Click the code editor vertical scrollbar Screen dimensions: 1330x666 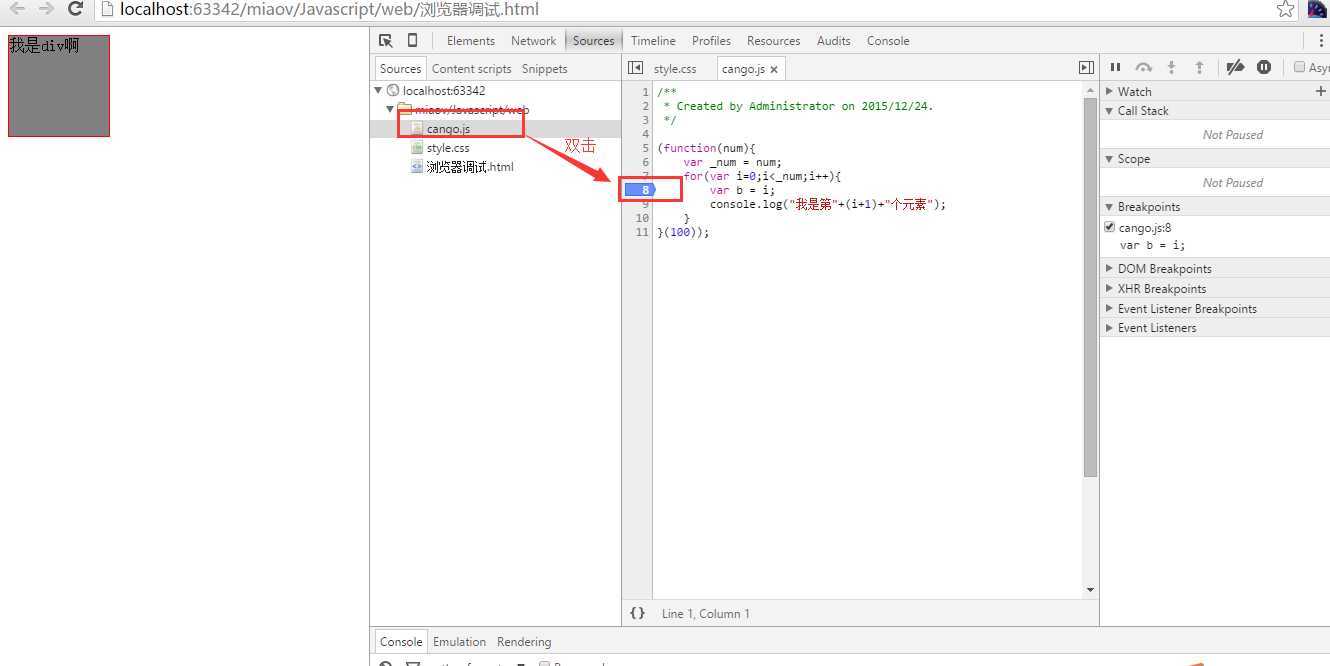click(x=1090, y=288)
